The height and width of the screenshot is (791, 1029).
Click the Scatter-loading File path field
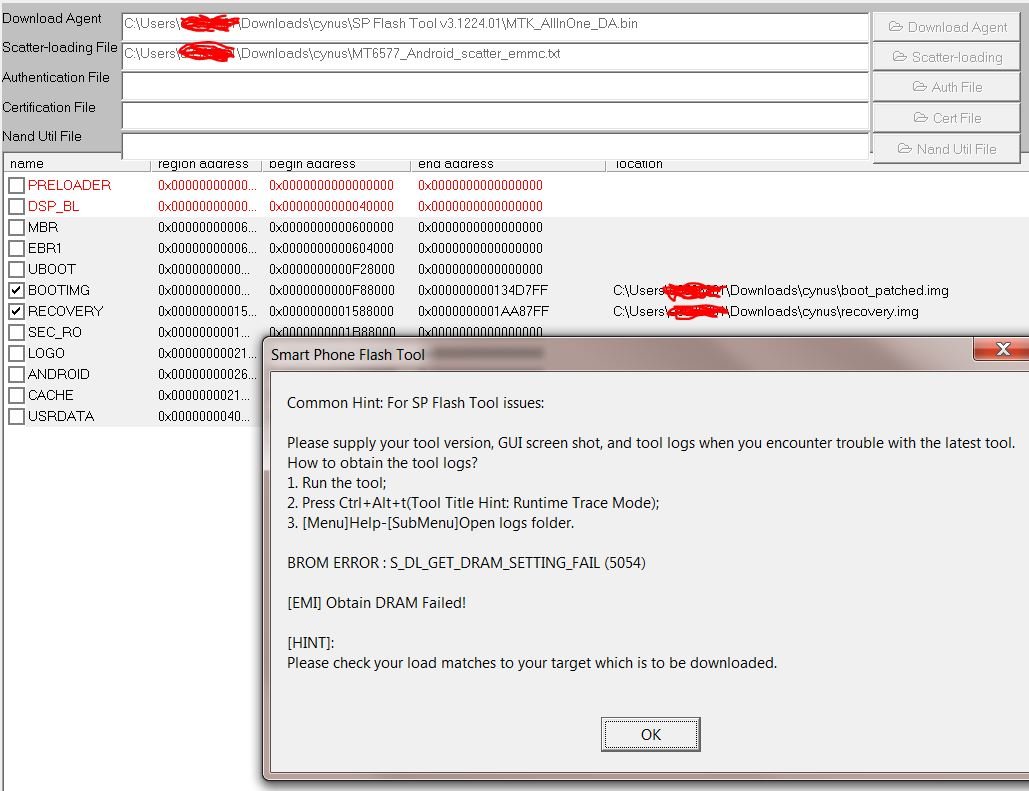pos(495,55)
